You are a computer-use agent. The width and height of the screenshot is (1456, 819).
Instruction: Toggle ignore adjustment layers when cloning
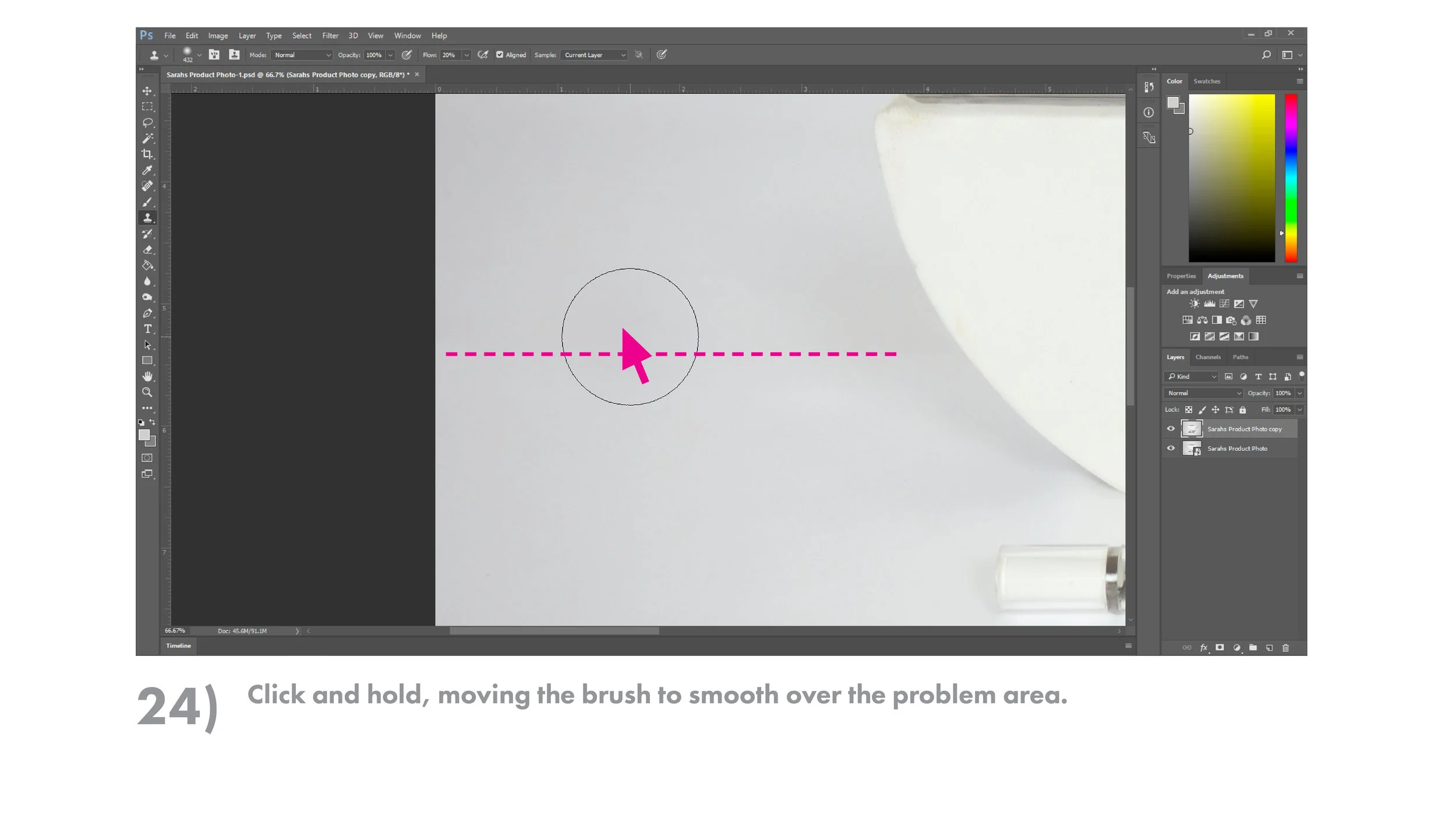pyautogui.click(x=639, y=55)
